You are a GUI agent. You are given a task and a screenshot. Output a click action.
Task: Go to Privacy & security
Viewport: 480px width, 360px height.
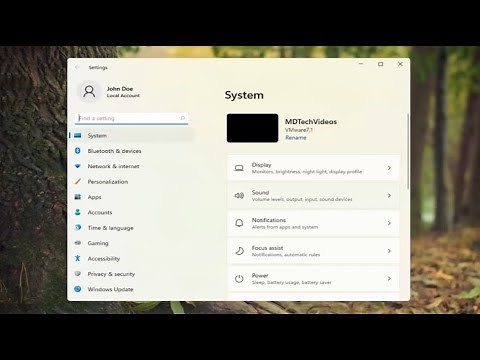pyautogui.click(x=131, y=274)
